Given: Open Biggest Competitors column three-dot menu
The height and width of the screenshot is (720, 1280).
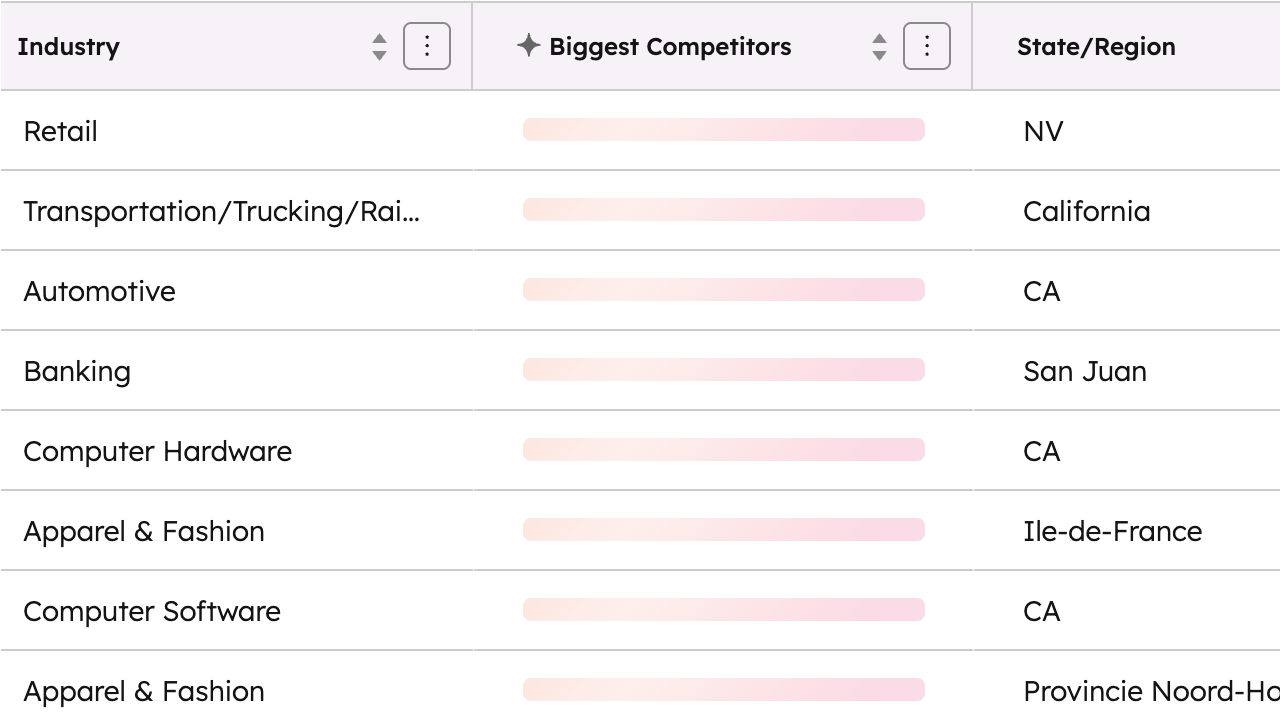Looking at the screenshot, I should (926, 46).
